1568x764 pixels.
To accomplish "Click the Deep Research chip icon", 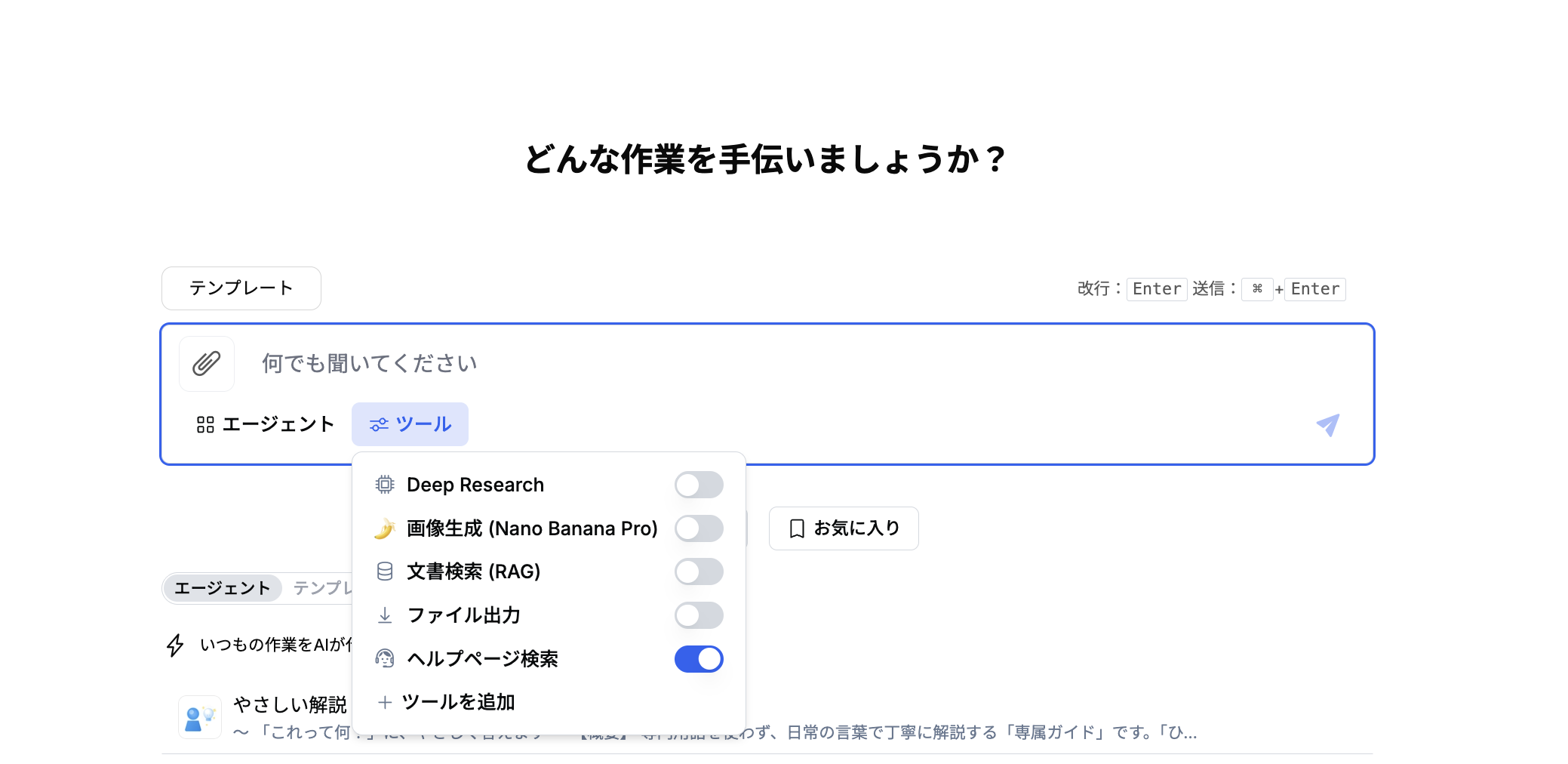I will (x=385, y=485).
